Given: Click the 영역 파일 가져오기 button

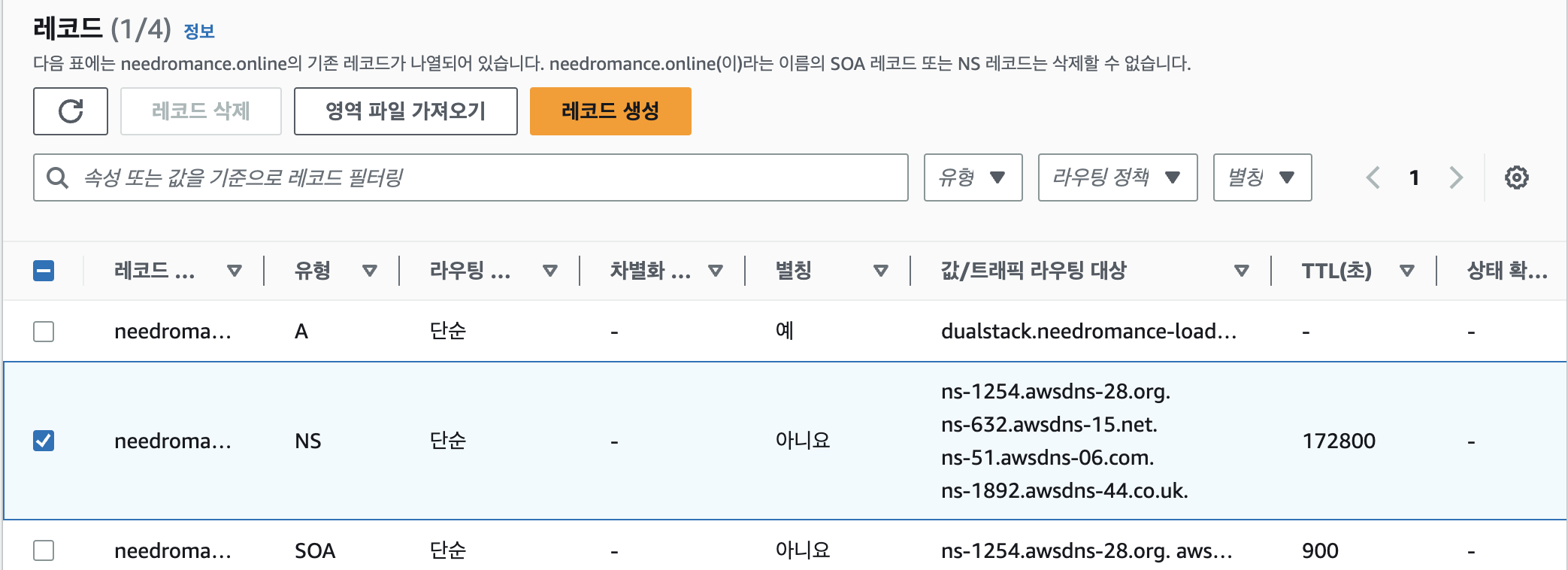Looking at the screenshot, I should click(x=406, y=111).
